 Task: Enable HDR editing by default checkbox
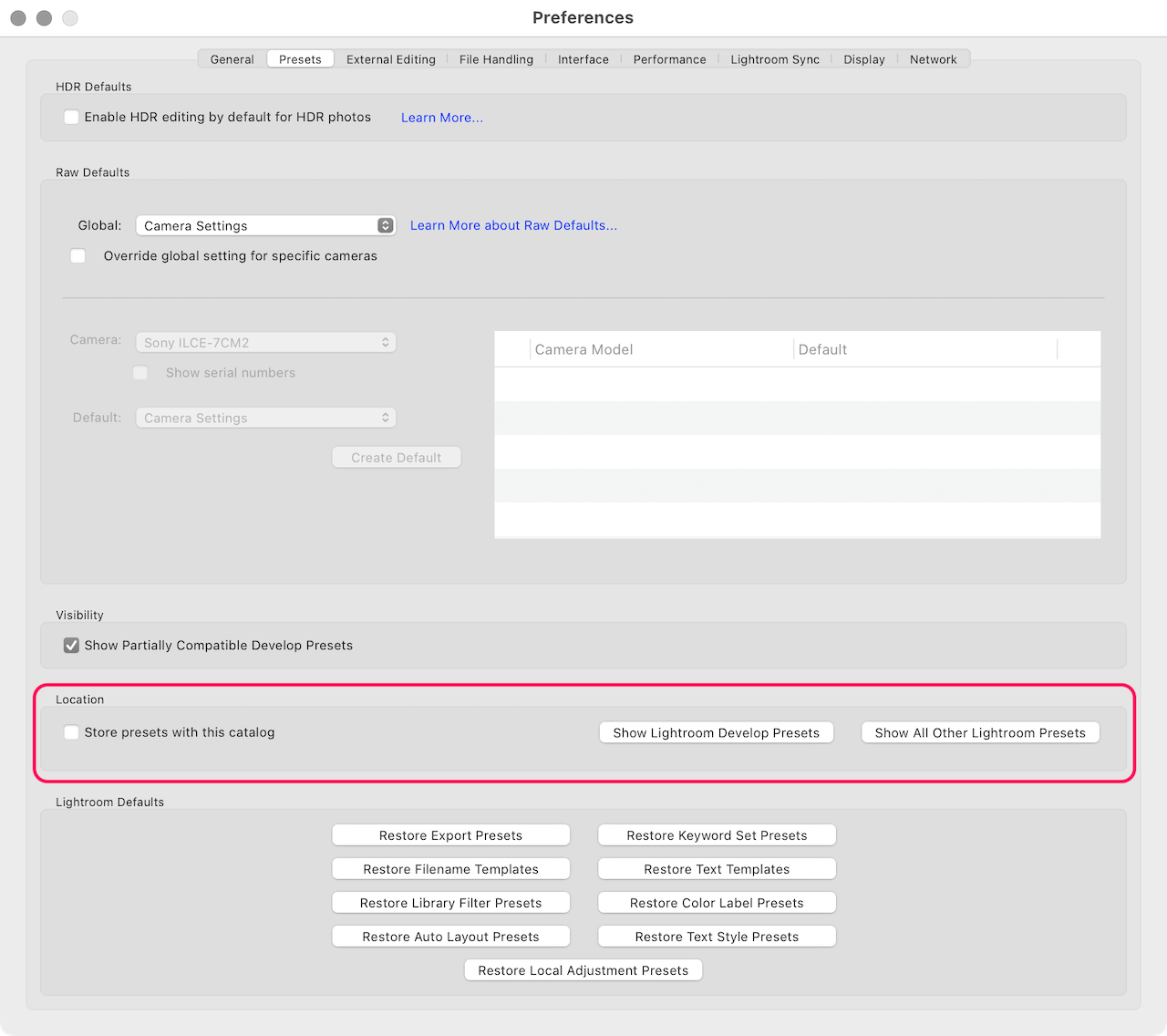(x=71, y=117)
